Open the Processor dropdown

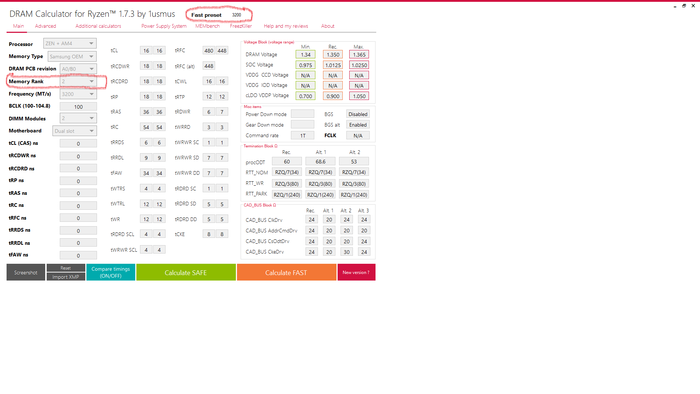tap(70, 43)
